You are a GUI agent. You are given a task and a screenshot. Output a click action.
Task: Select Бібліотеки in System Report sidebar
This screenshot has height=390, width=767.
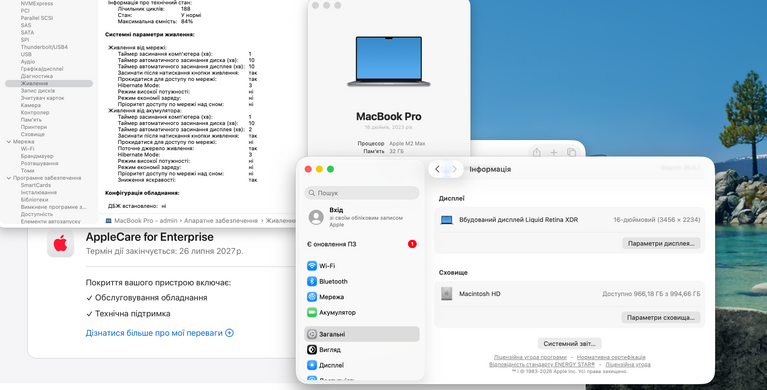(x=34, y=200)
